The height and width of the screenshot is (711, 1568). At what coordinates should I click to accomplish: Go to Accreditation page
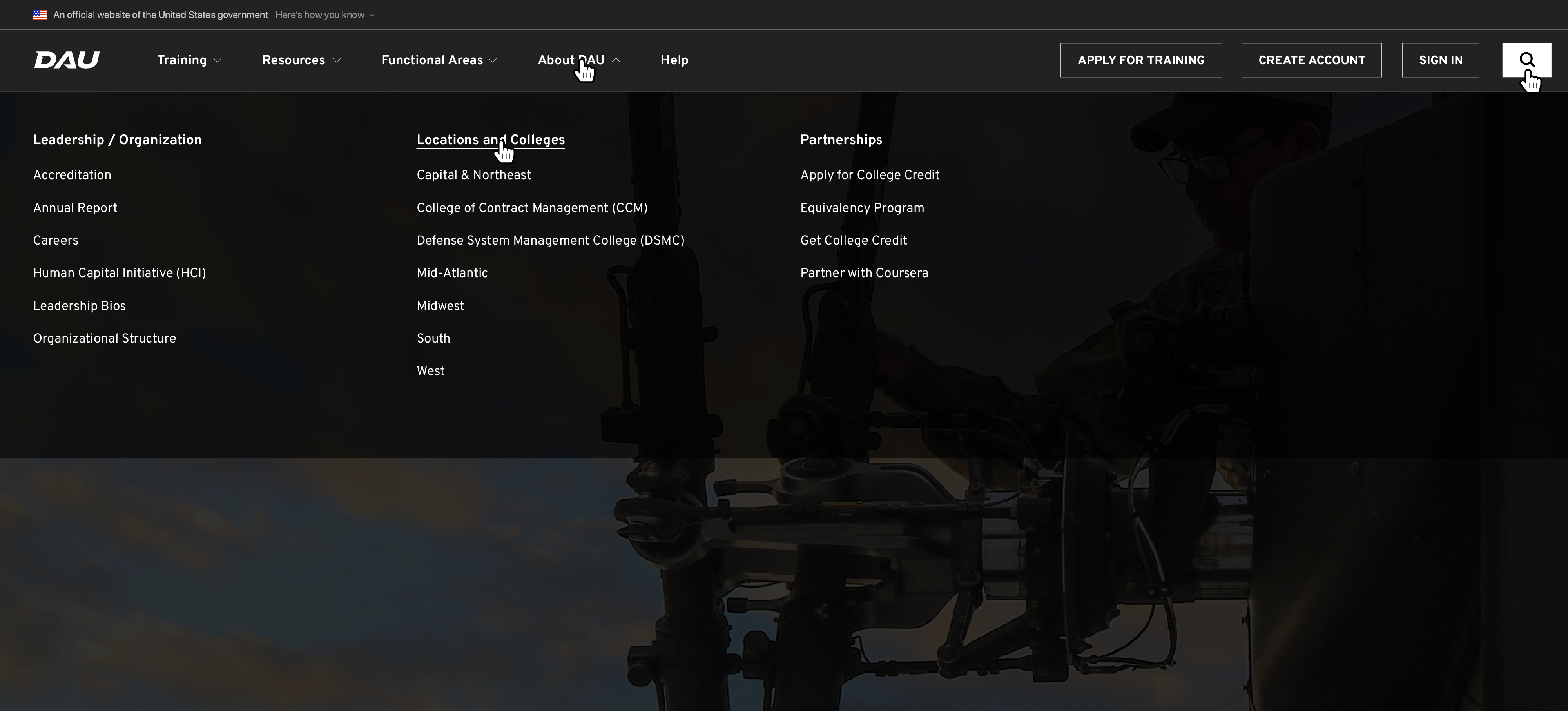[73, 175]
